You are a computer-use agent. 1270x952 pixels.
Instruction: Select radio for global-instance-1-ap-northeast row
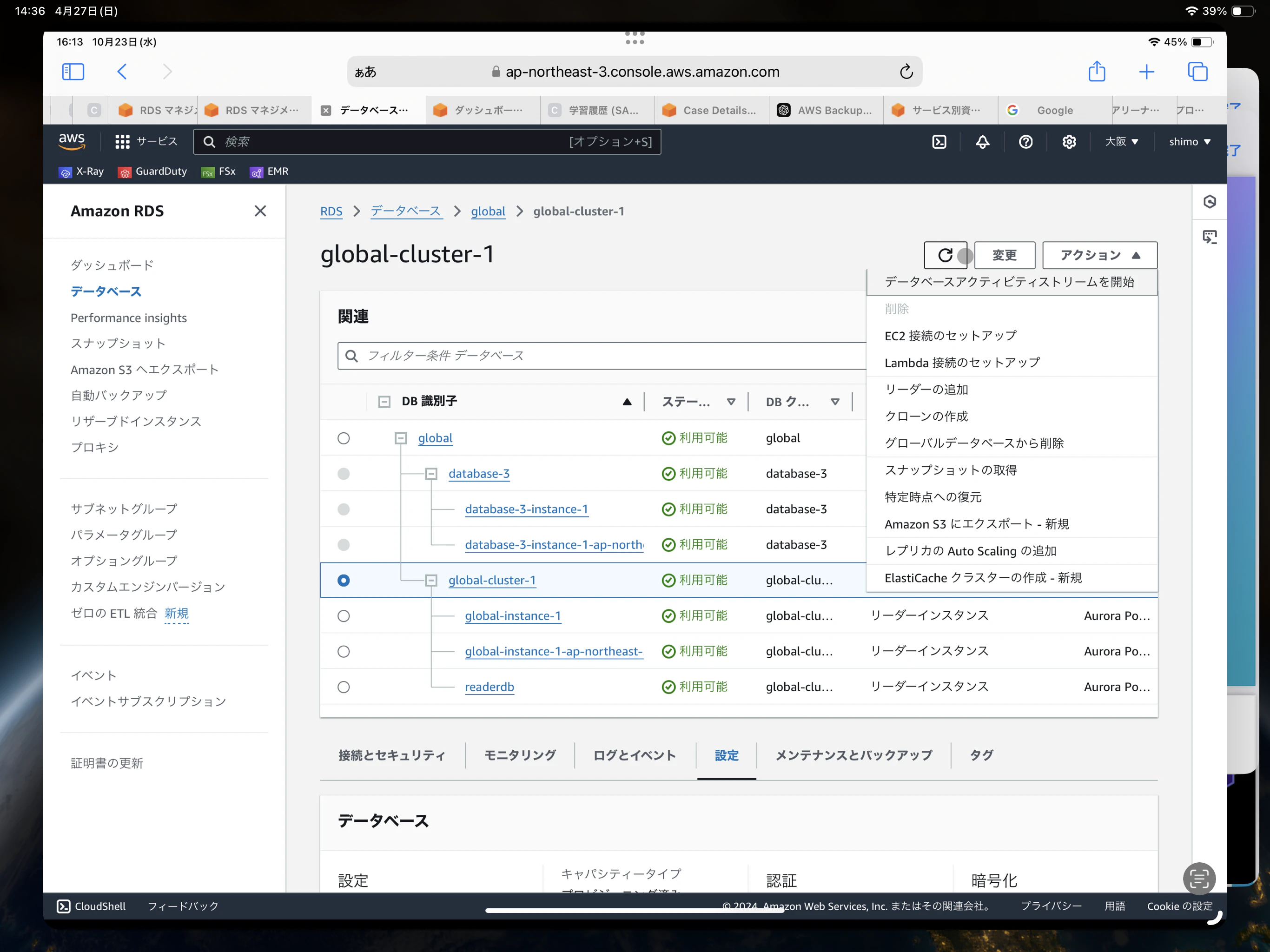coord(344,652)
